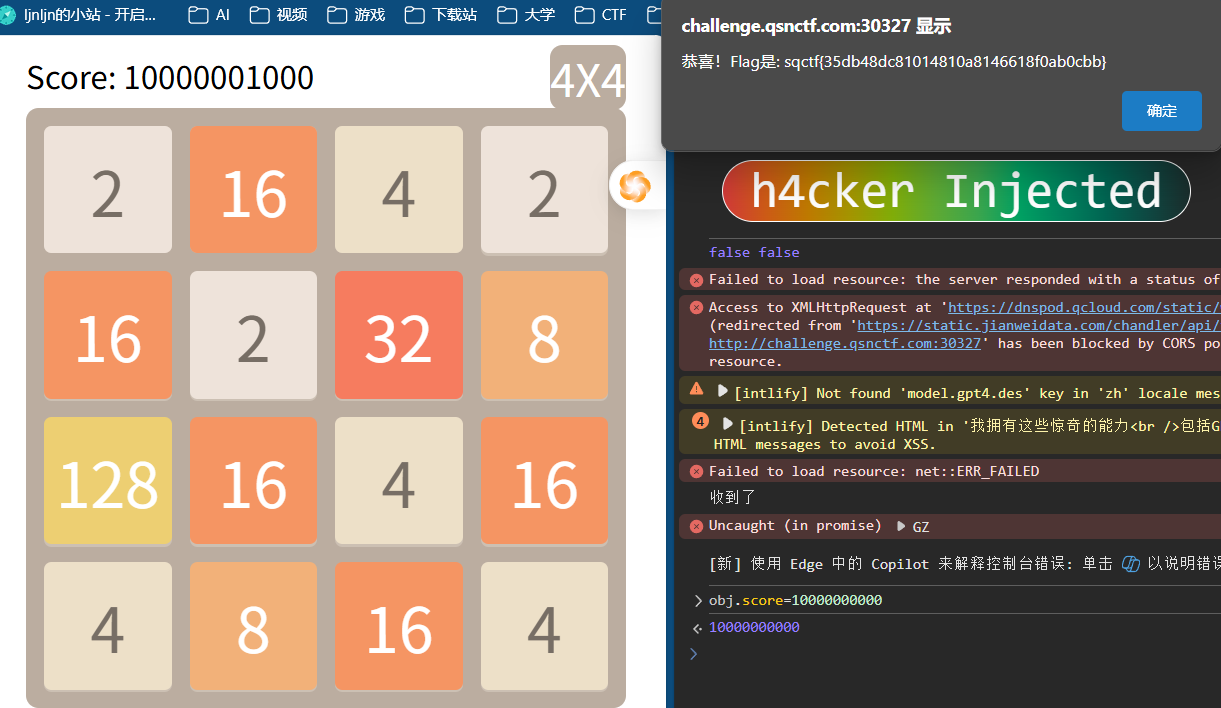1221x708 pixels.
Task: Open the CTF bookmarks folder
Action: pos(601,15)
